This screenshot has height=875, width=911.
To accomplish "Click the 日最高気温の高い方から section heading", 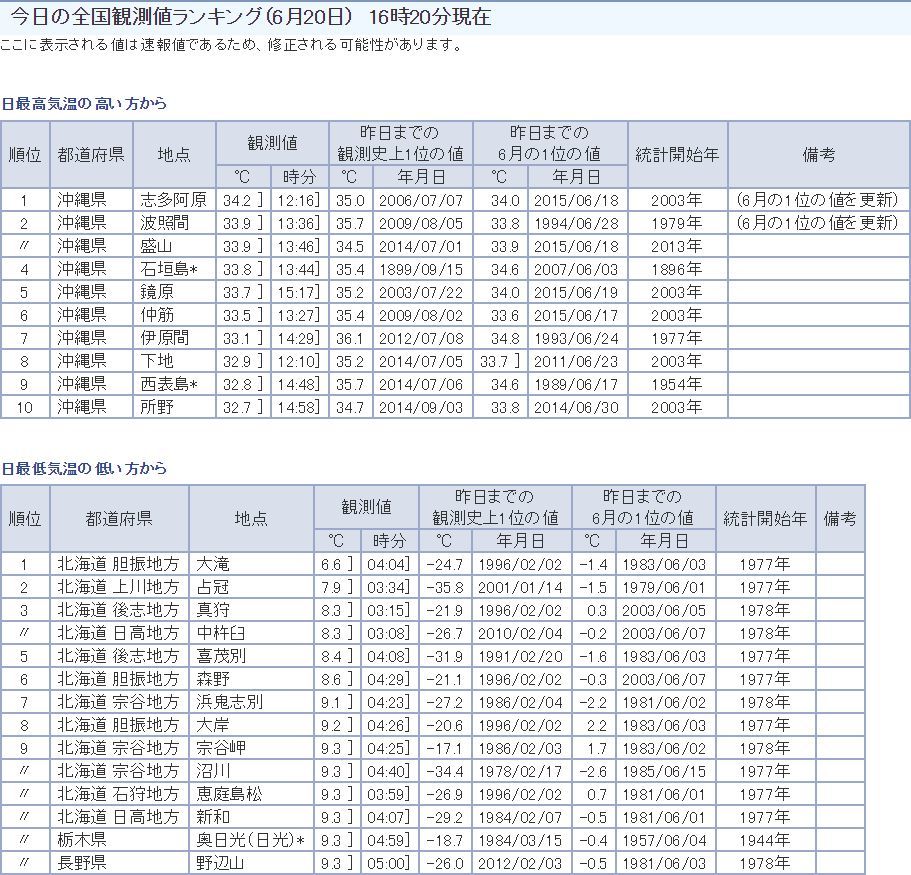I will (x=83, y=103).
